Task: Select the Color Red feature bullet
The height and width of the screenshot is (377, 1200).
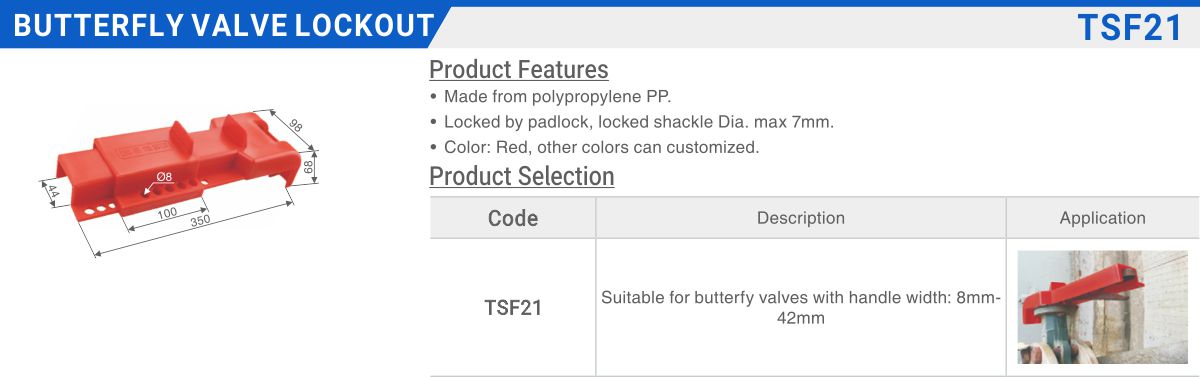Action: point(594,147)
